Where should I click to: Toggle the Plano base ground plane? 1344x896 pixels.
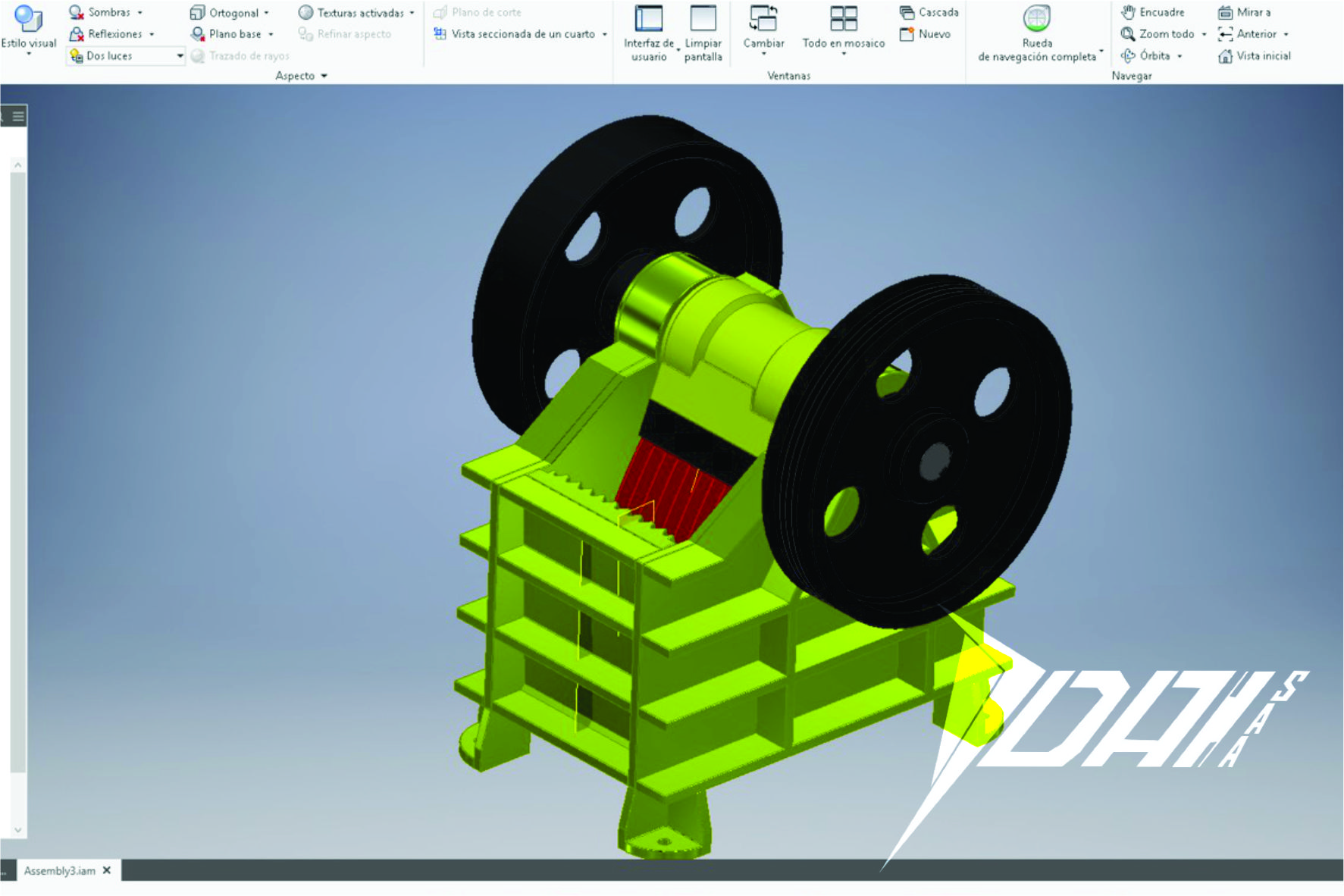198,34
